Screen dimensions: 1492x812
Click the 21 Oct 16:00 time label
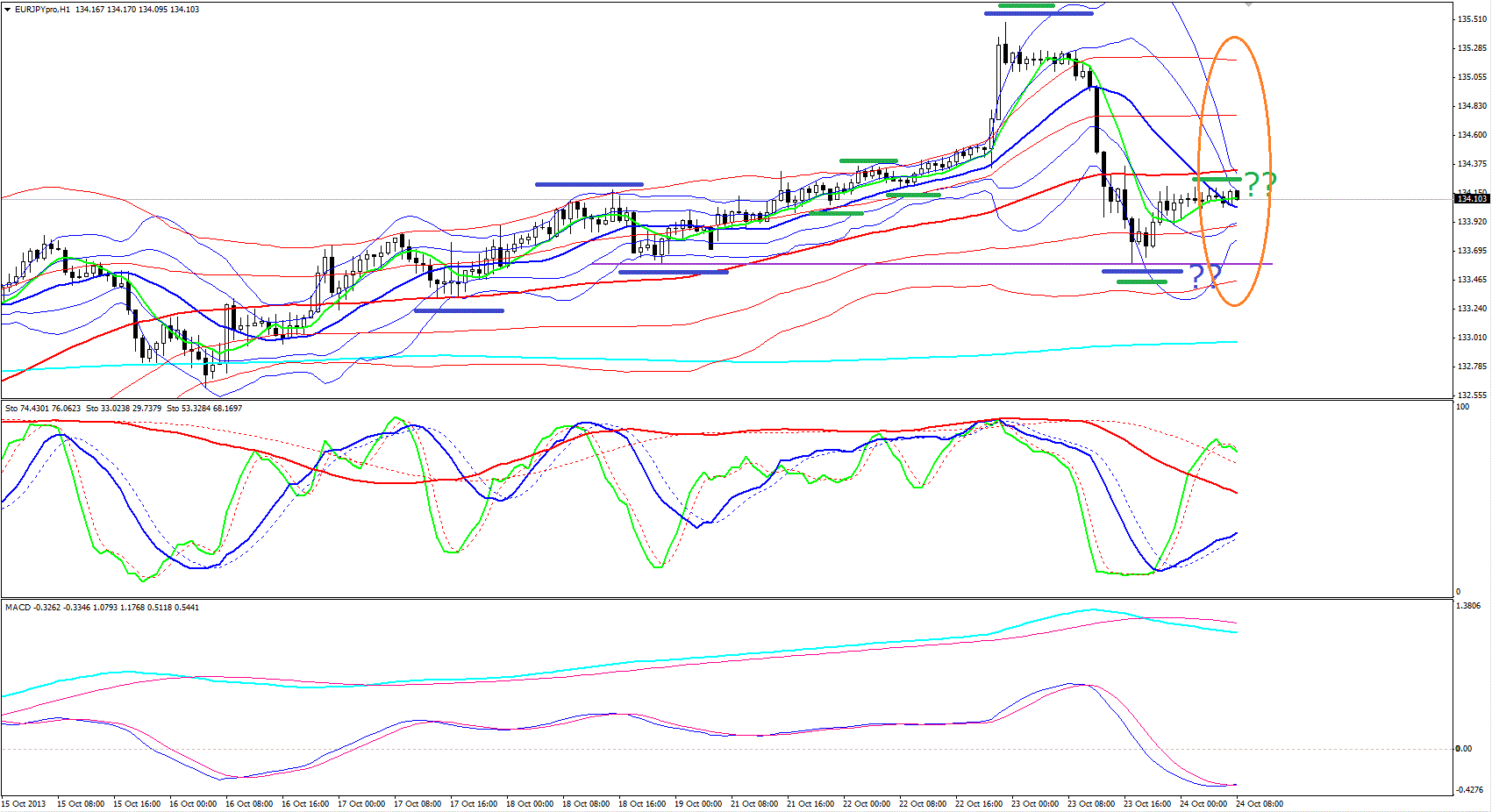(x=810, y=803)
